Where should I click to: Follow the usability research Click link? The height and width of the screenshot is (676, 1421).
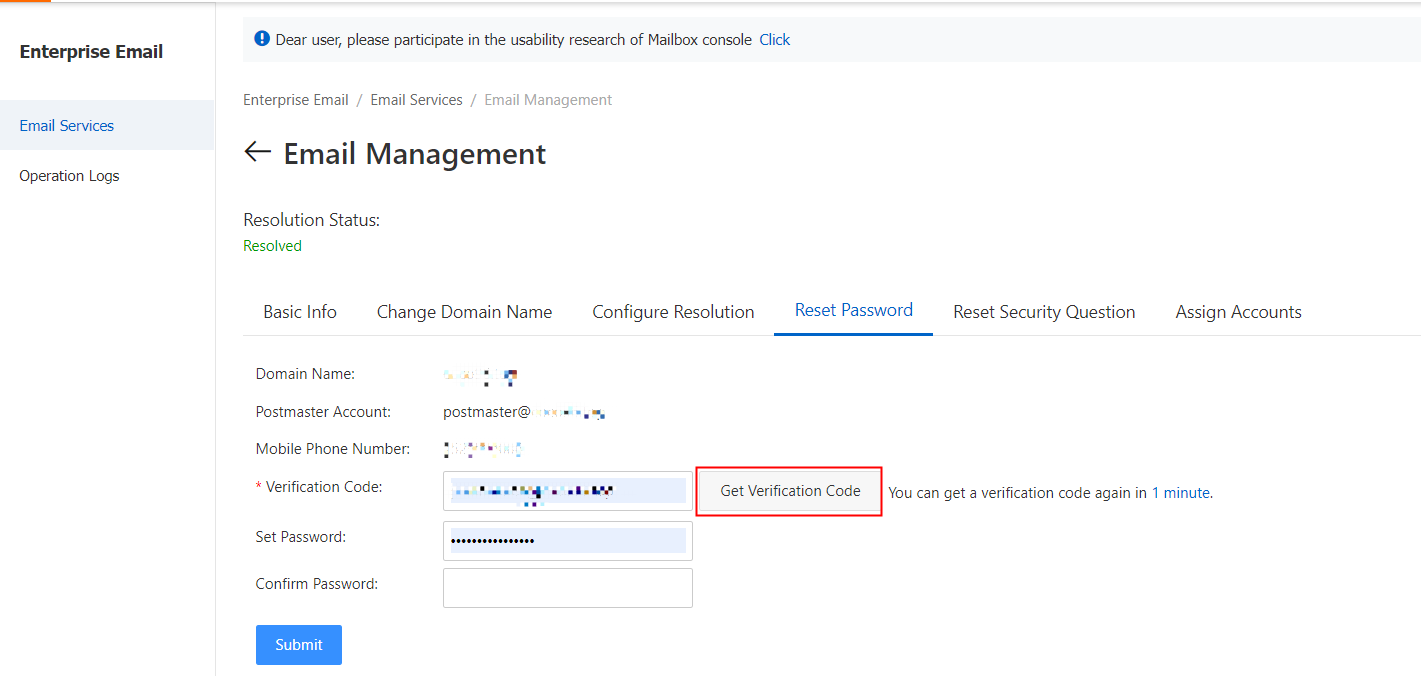[x=774, y=40]
